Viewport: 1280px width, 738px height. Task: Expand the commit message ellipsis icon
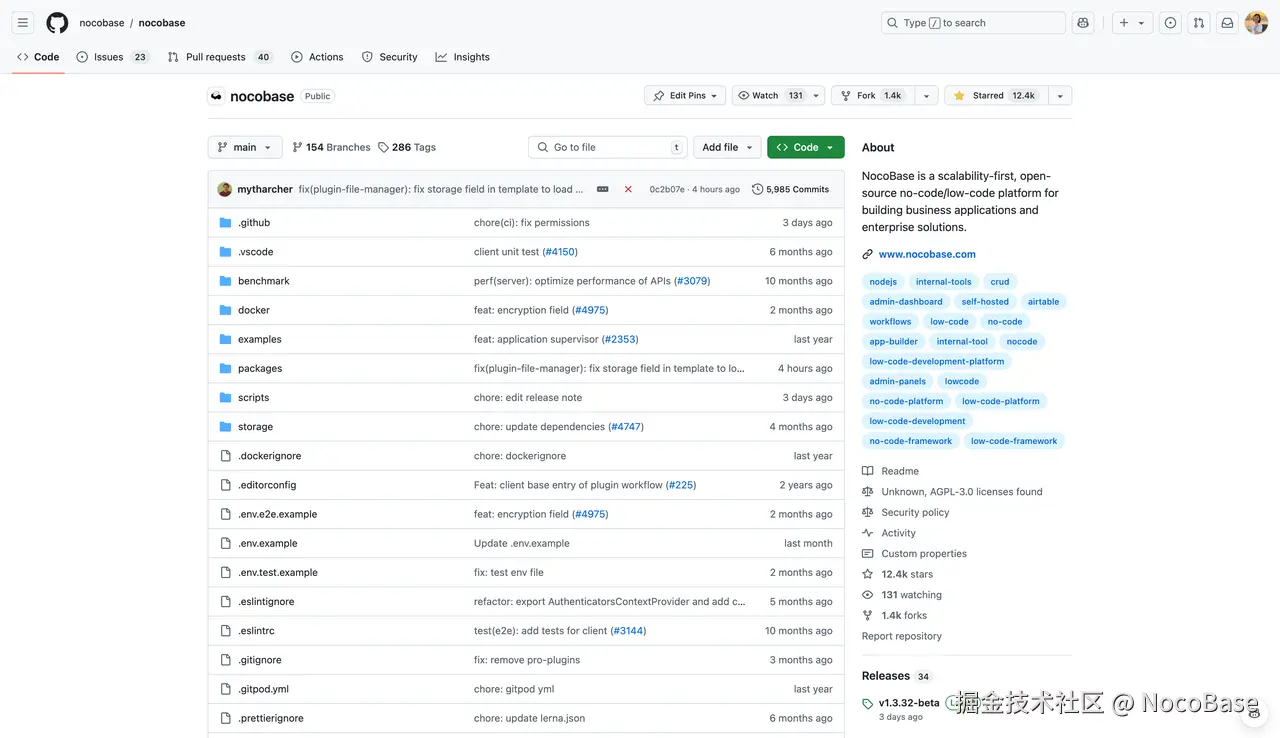[600, 188]
